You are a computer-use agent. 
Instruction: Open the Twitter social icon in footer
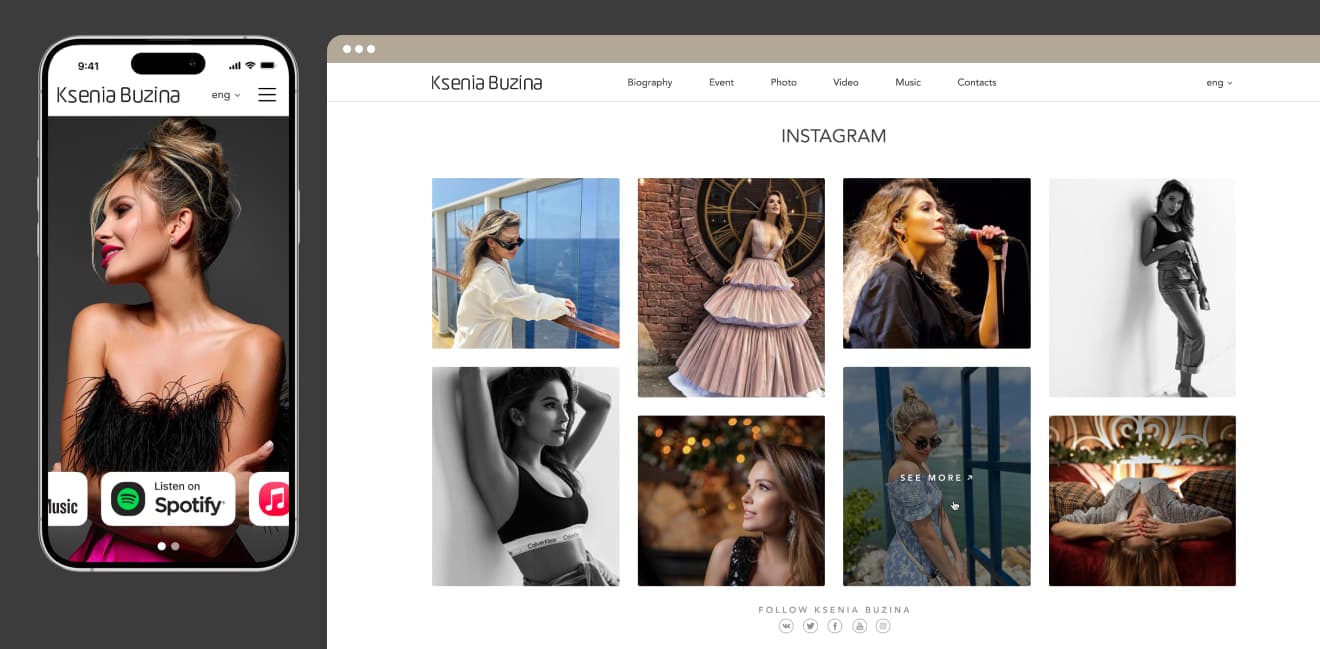pyautogui.click(x=810, y=626)
